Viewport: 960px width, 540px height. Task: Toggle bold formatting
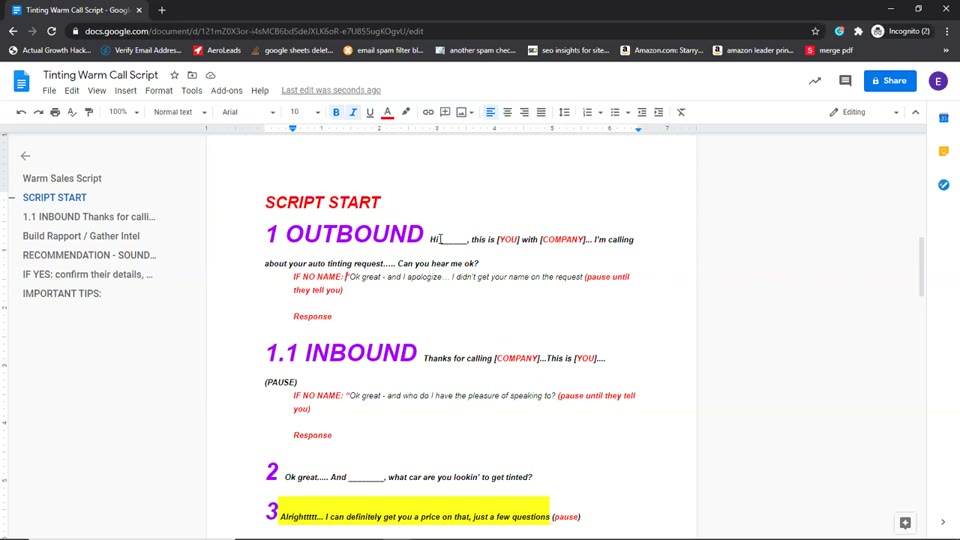336,112
